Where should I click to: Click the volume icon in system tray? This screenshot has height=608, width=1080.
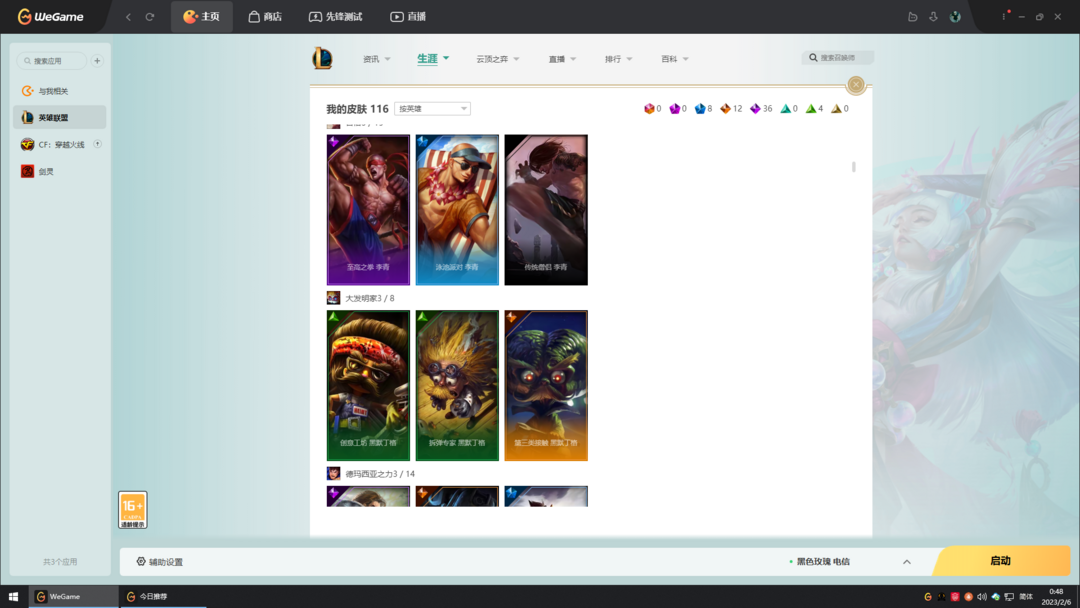click(982, 597)
